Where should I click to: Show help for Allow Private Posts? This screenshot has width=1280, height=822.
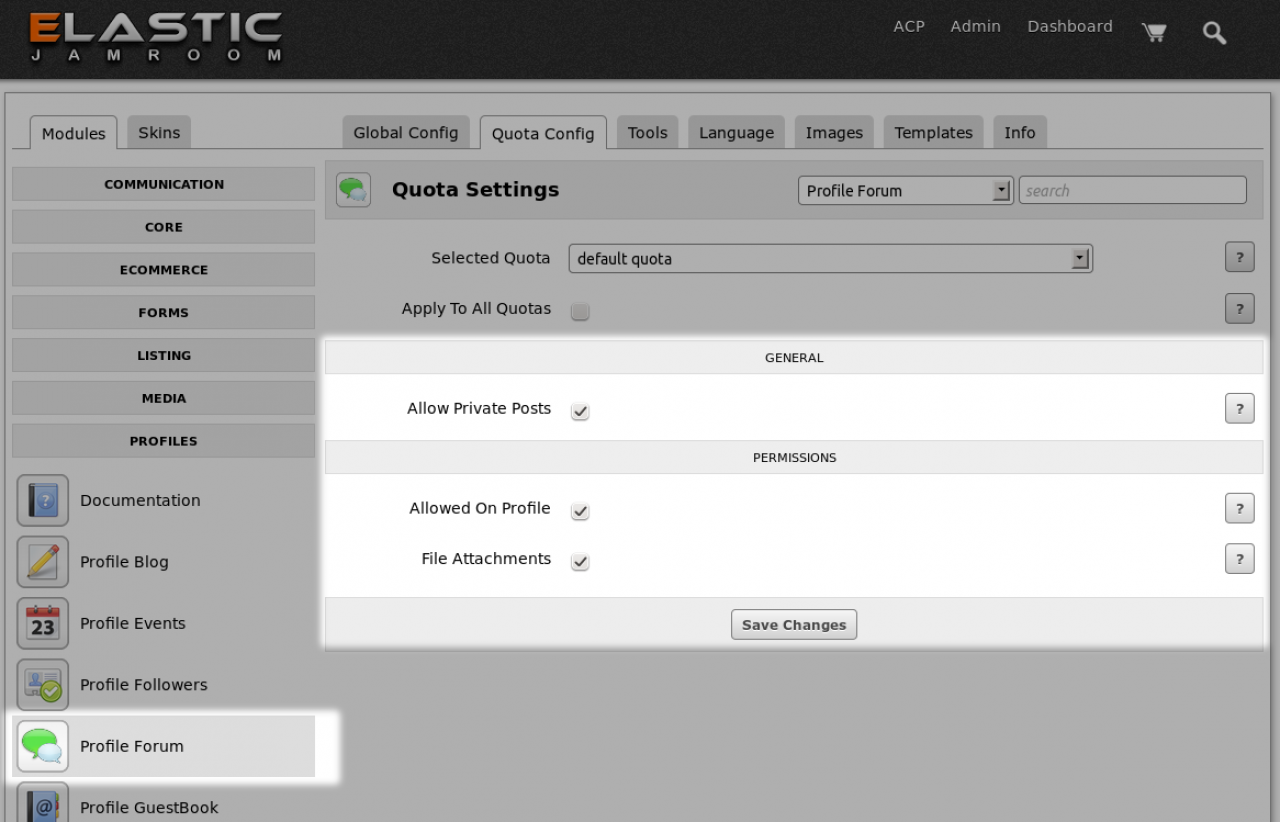(1240, 408)
